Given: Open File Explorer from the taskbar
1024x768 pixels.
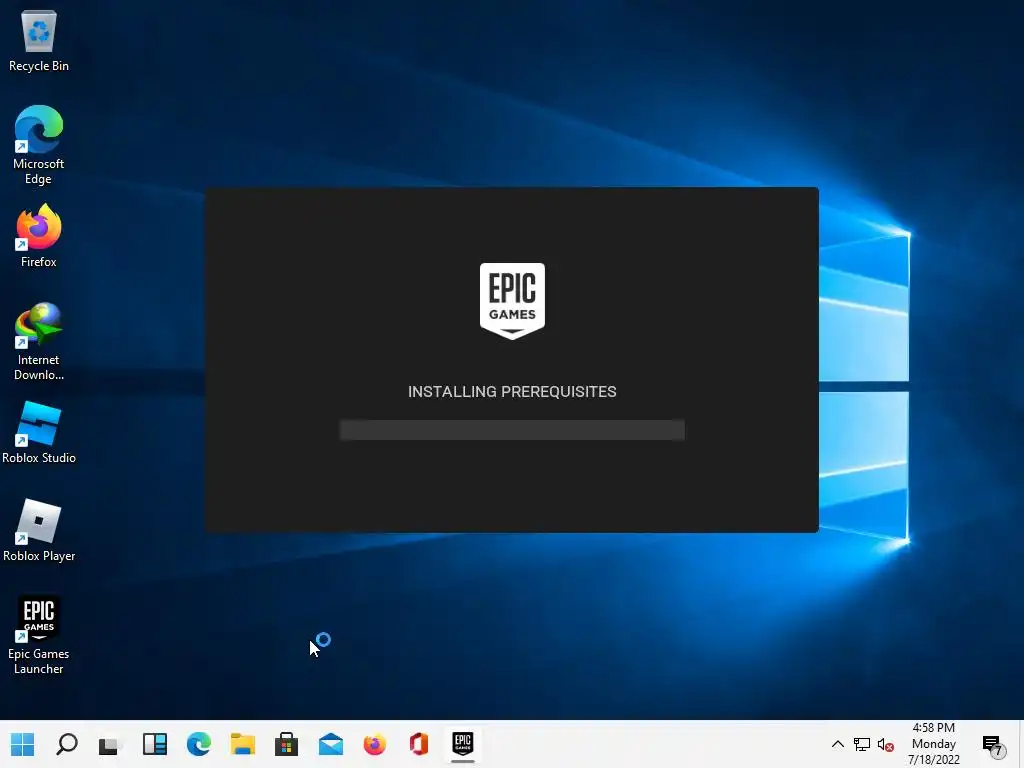Looking at the screenshot, I should coord(242,744).
